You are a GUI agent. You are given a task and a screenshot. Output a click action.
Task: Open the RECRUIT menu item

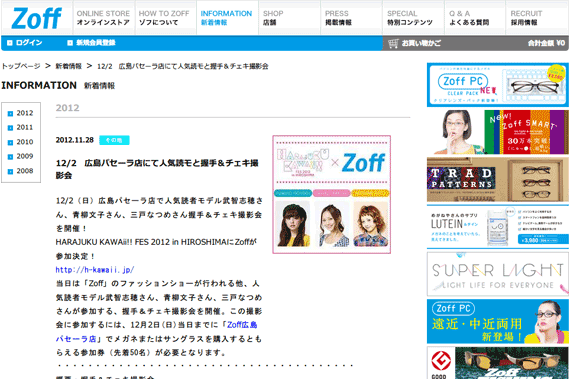537,18
